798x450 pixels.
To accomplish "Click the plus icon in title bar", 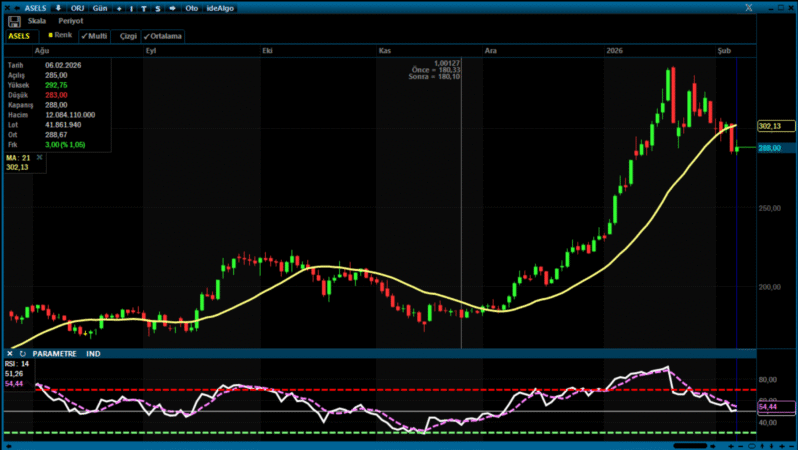I will 119,7.
